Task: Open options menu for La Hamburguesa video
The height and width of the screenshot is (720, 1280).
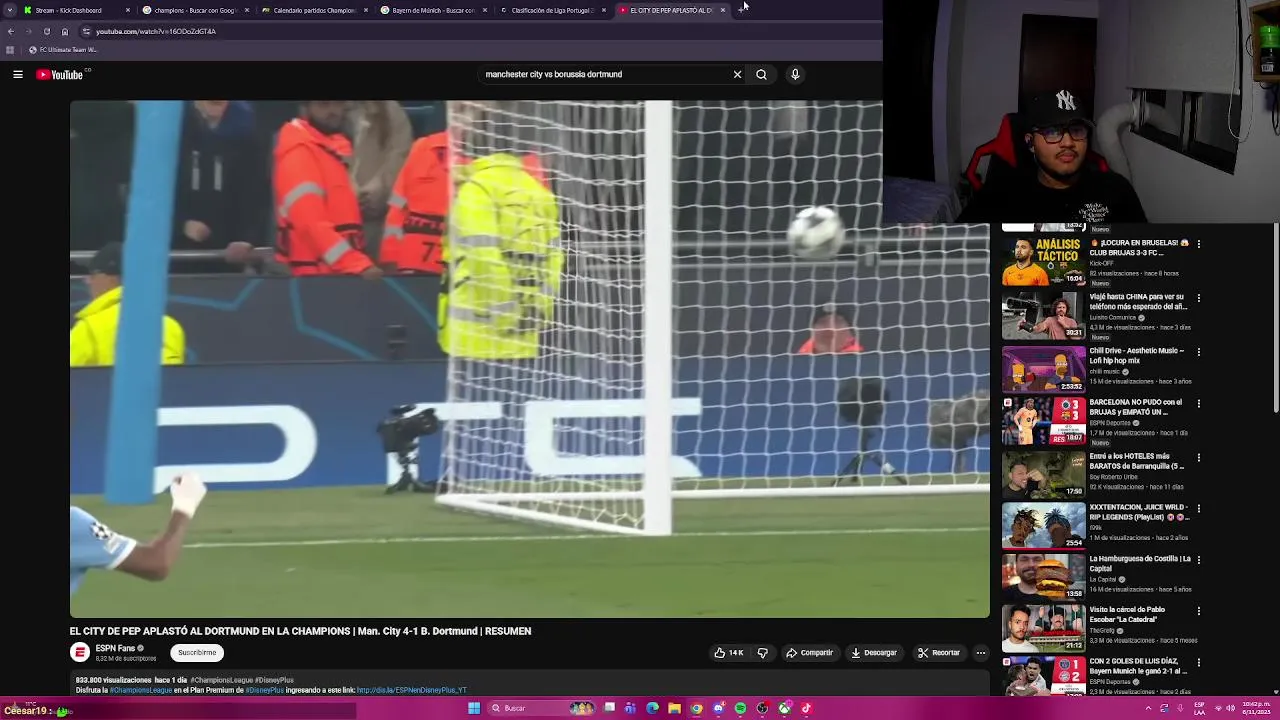Action: coord(1198,560)
